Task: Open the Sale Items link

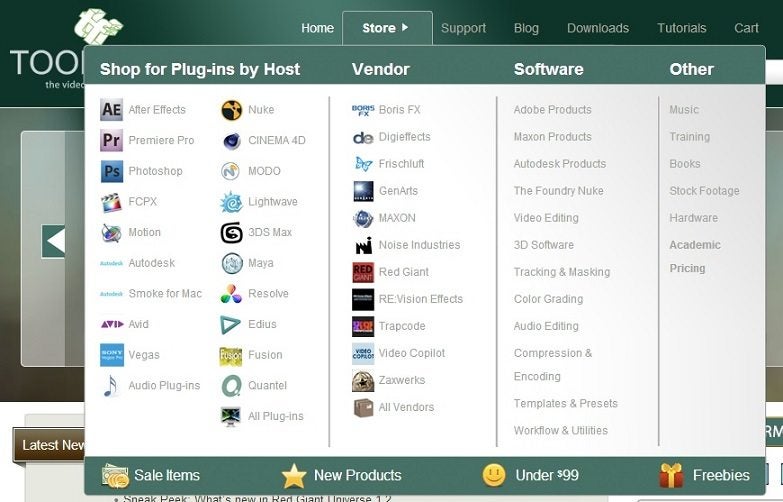Action: click(151, 475)
